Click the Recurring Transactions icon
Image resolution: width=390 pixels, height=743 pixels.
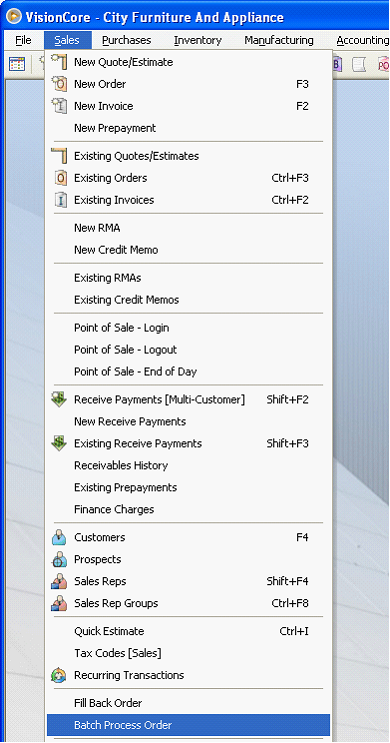tap(59, 675)
